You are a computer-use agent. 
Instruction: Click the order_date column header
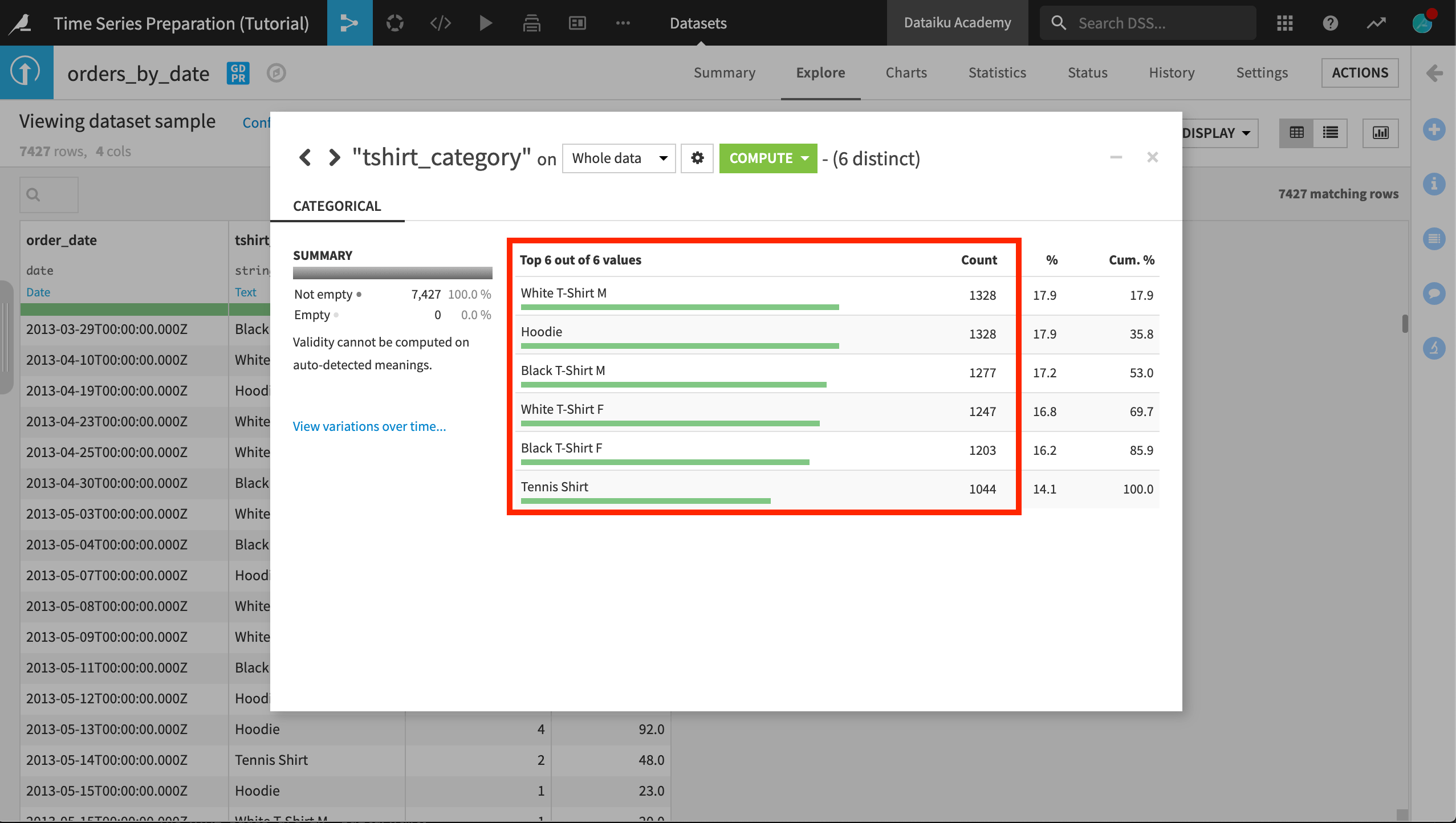point(62,240)
